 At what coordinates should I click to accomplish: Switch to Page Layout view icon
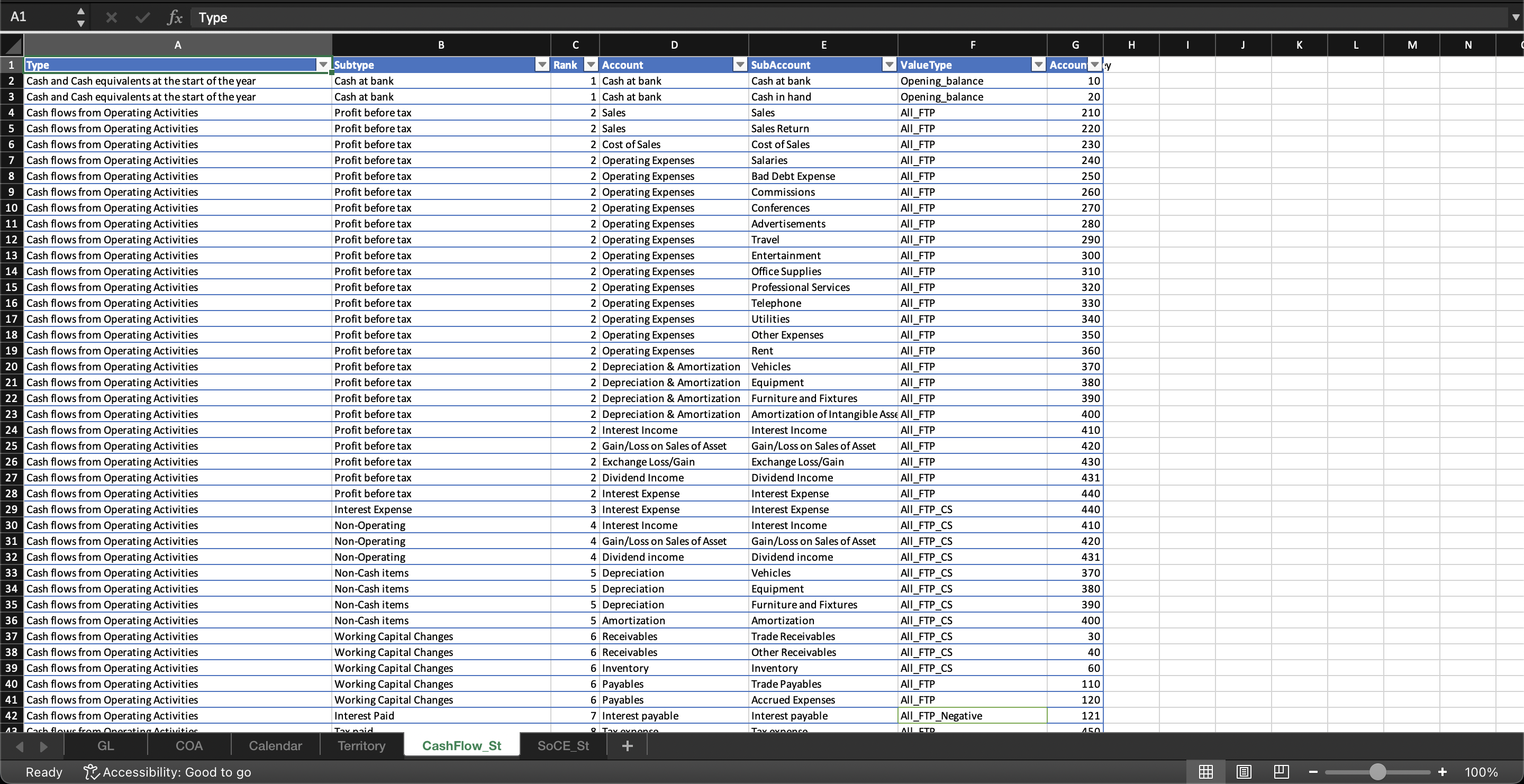tap(1244, 772)
